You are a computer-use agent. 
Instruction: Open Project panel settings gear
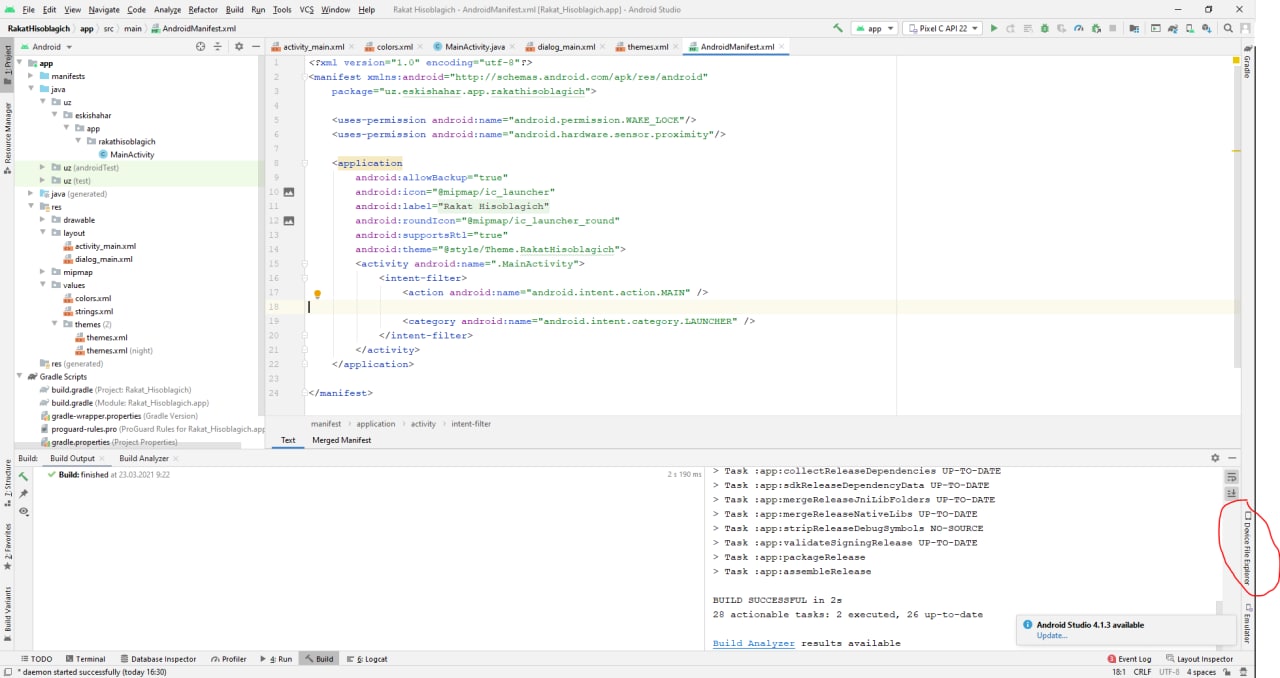(238, 47)
